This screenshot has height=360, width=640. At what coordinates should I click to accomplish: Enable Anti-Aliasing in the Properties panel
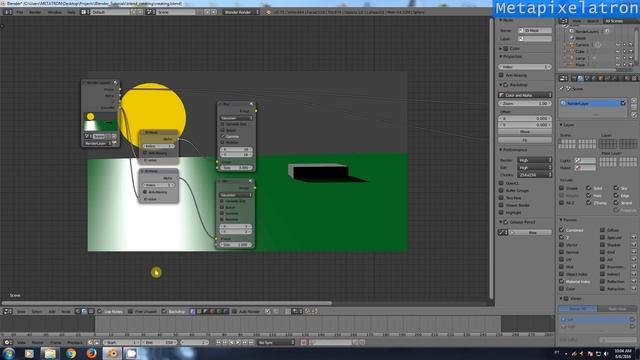(x=501, y=75)
